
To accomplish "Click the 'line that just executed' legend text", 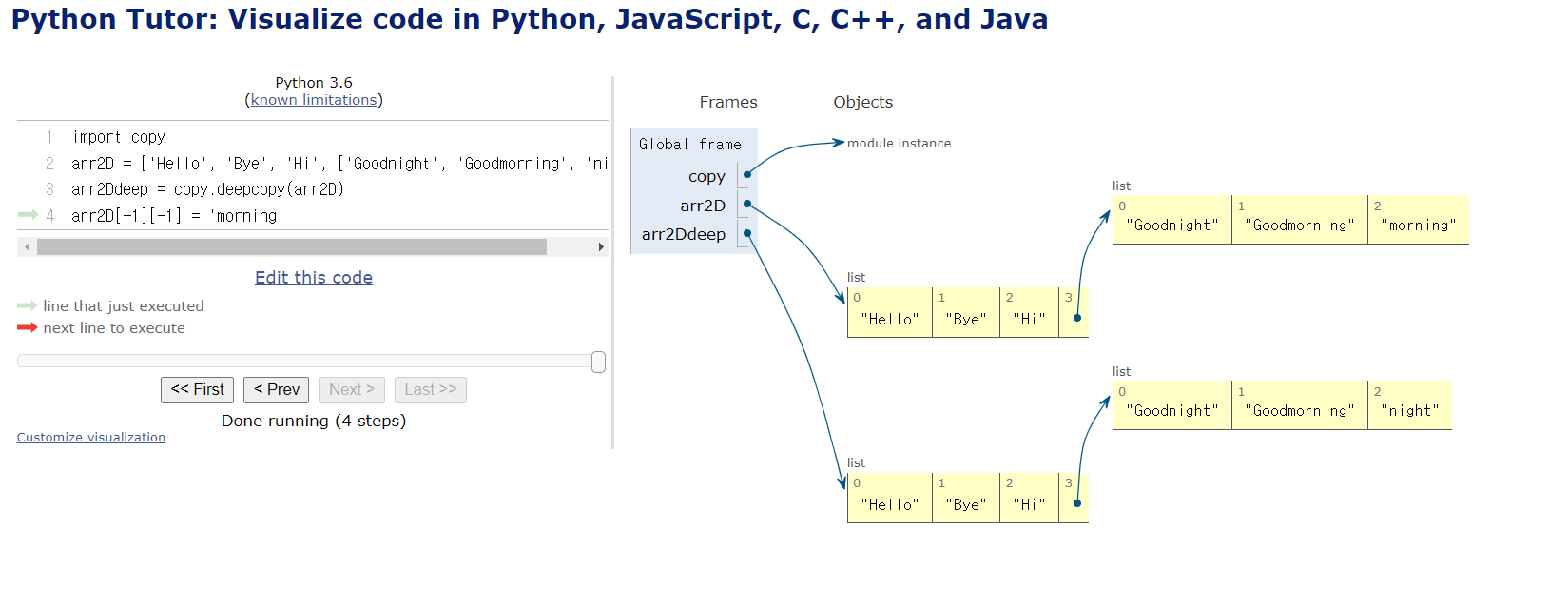I will [x=124, y=306].
